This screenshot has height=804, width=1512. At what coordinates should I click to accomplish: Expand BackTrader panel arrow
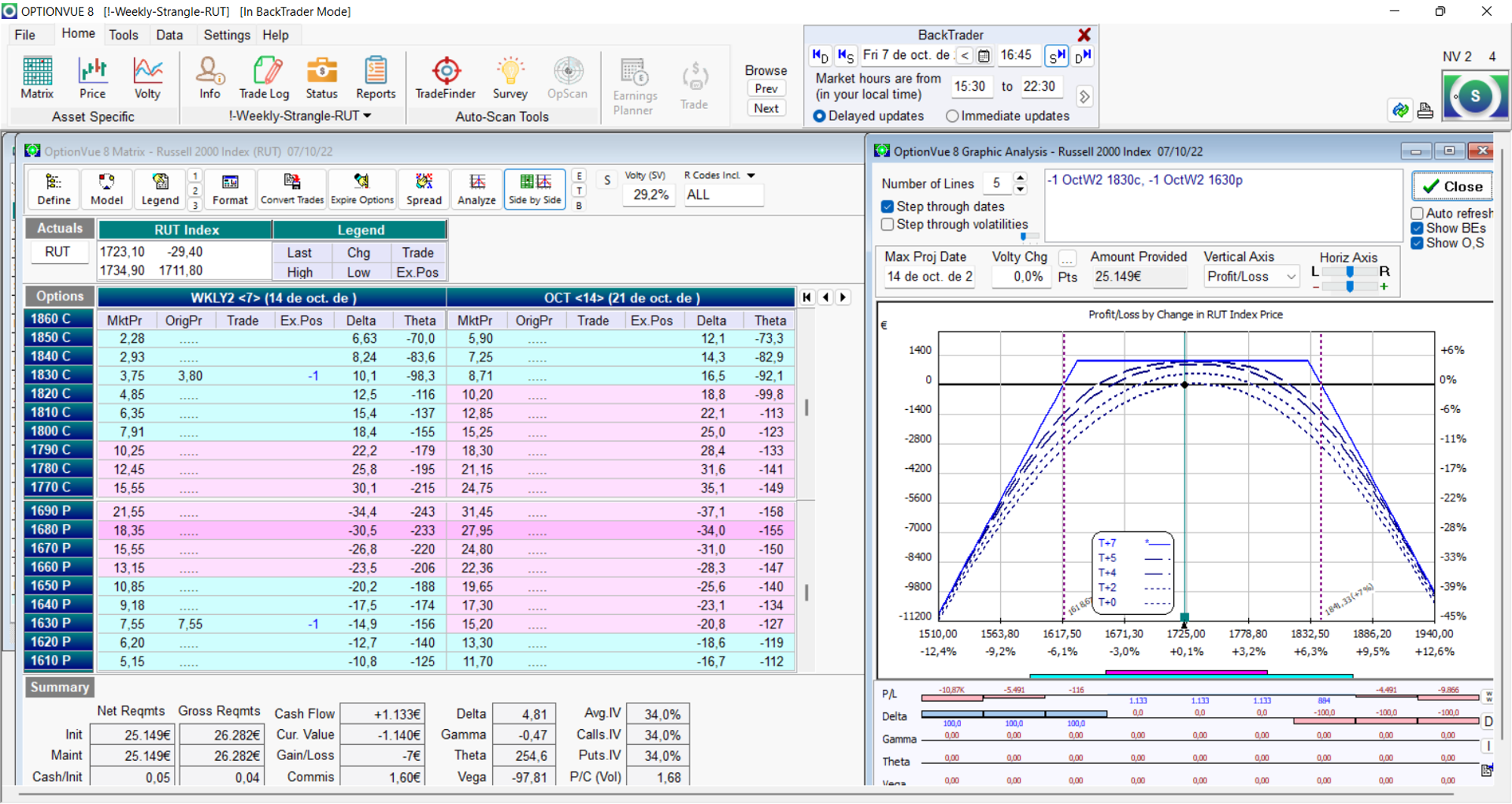[x=1084, y=97]
